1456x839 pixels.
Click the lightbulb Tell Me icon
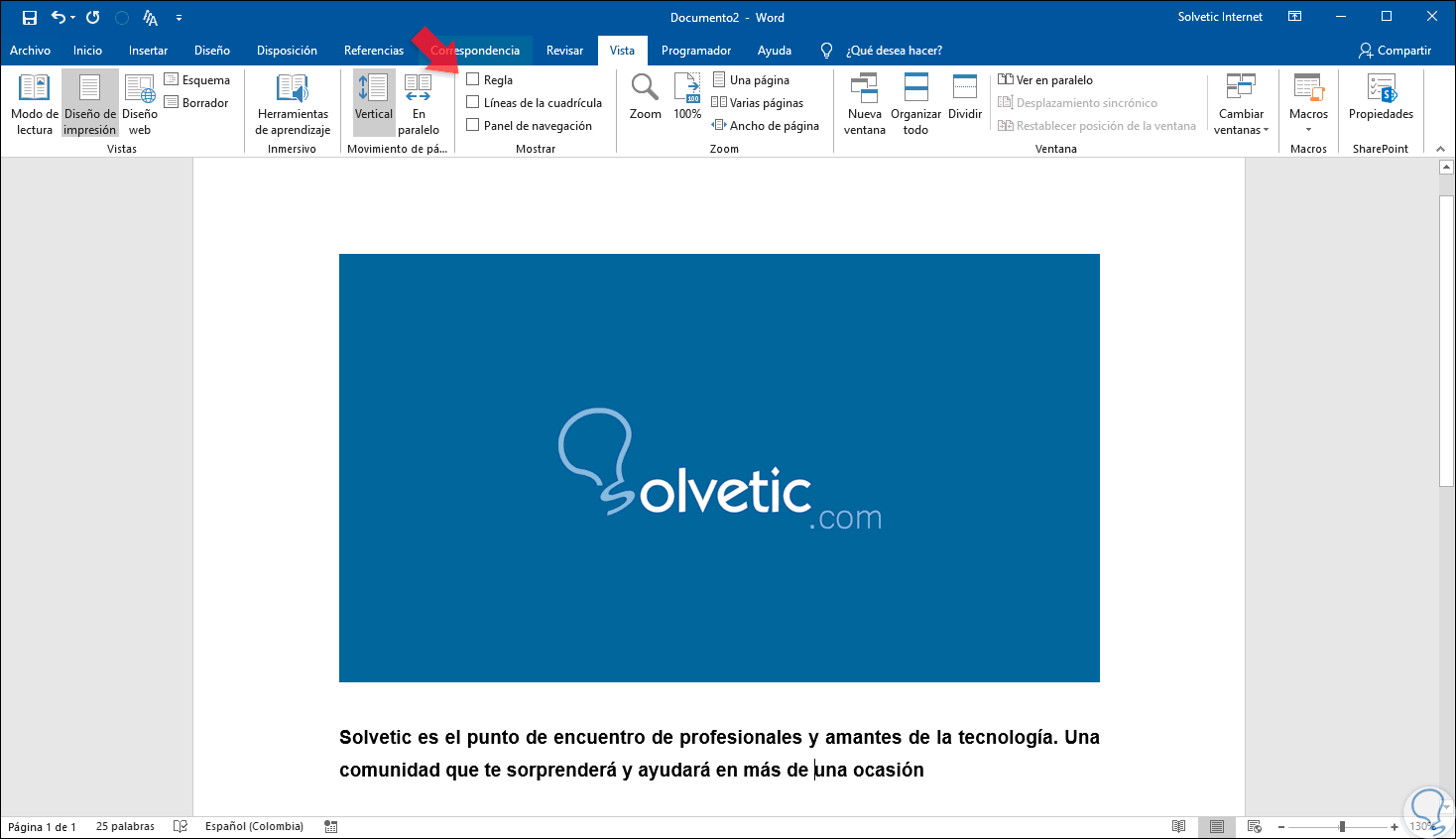point(826,51)
